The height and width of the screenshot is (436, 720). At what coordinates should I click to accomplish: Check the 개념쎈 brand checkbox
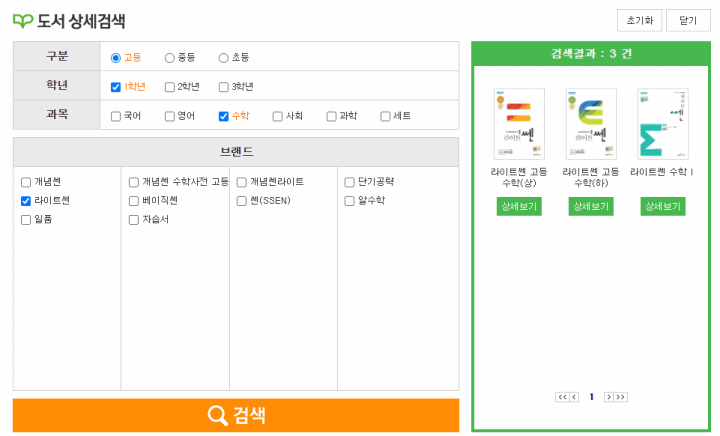point(26,182)
